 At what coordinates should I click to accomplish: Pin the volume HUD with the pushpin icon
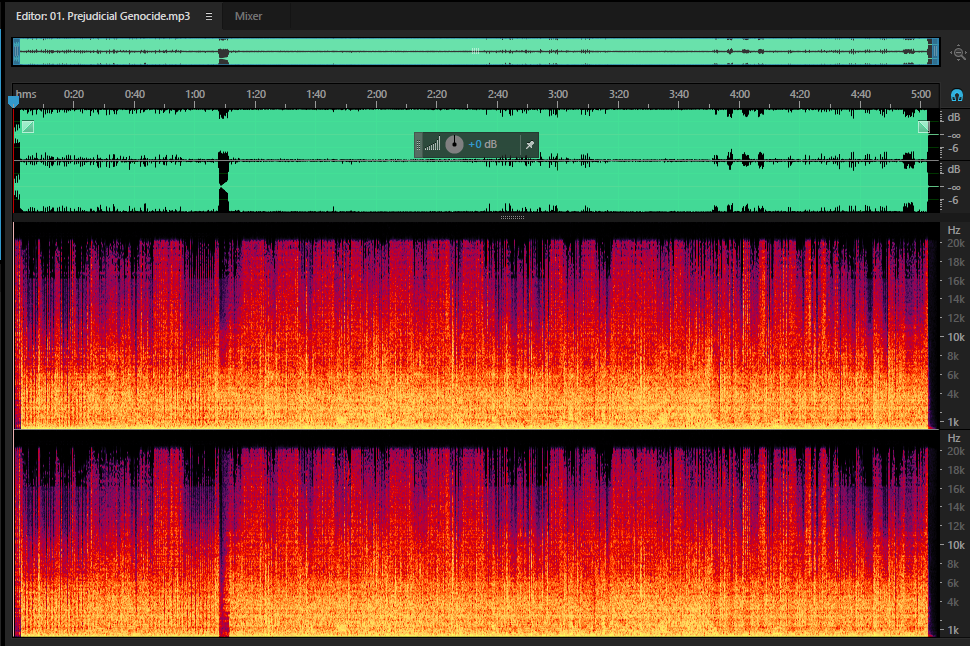pyautogui.click(x=530, y=145)
